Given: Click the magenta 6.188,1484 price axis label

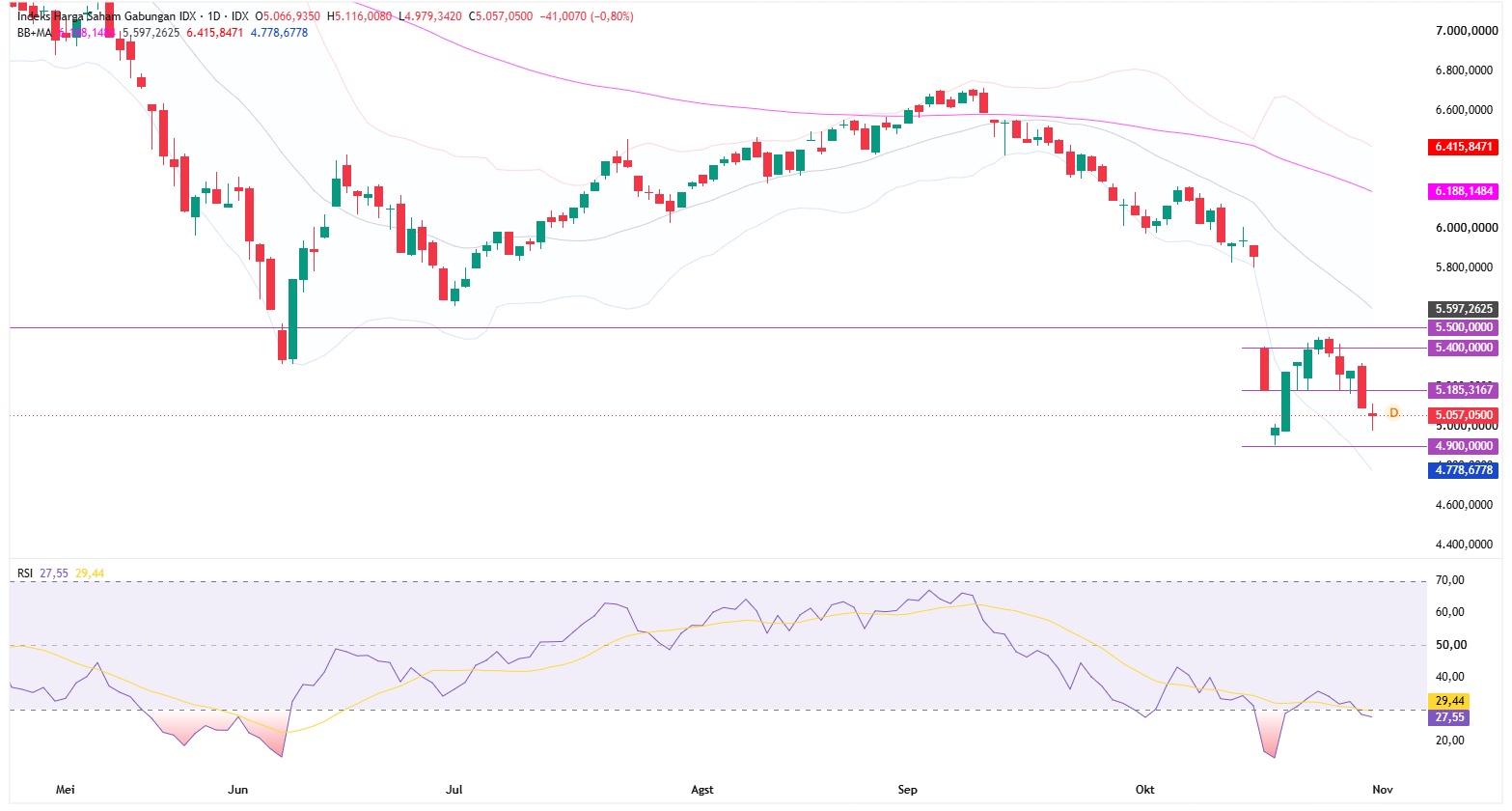Looking at the screenshot, I should tap(1463, 191).
